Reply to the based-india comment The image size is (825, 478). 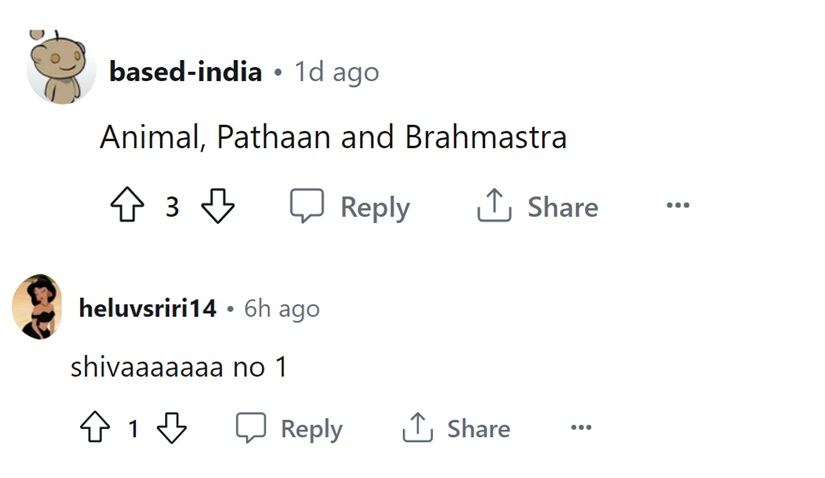pyautogui.click(x=350, y=207)
